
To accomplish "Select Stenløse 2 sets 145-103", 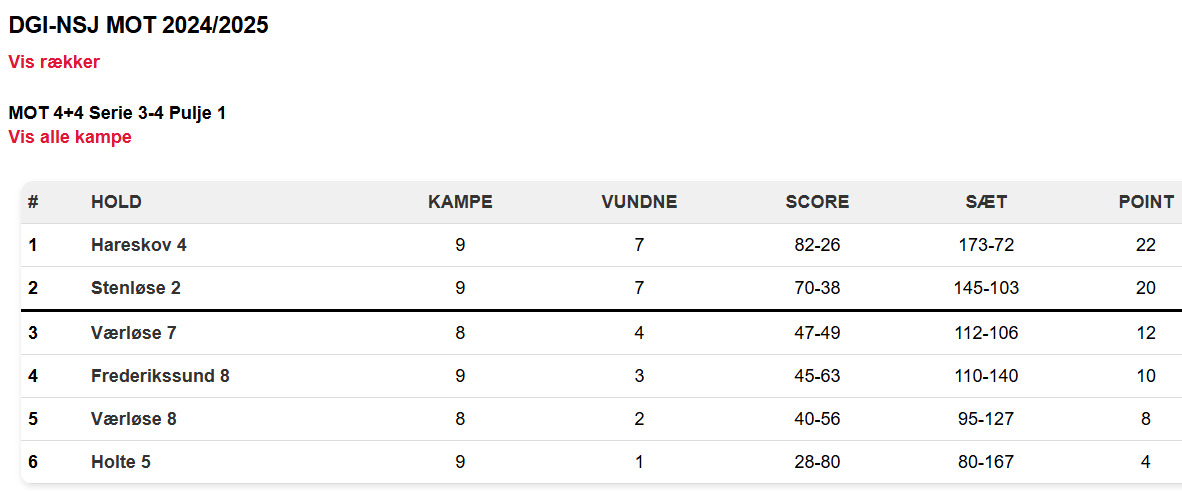I will tap(987, 288).
